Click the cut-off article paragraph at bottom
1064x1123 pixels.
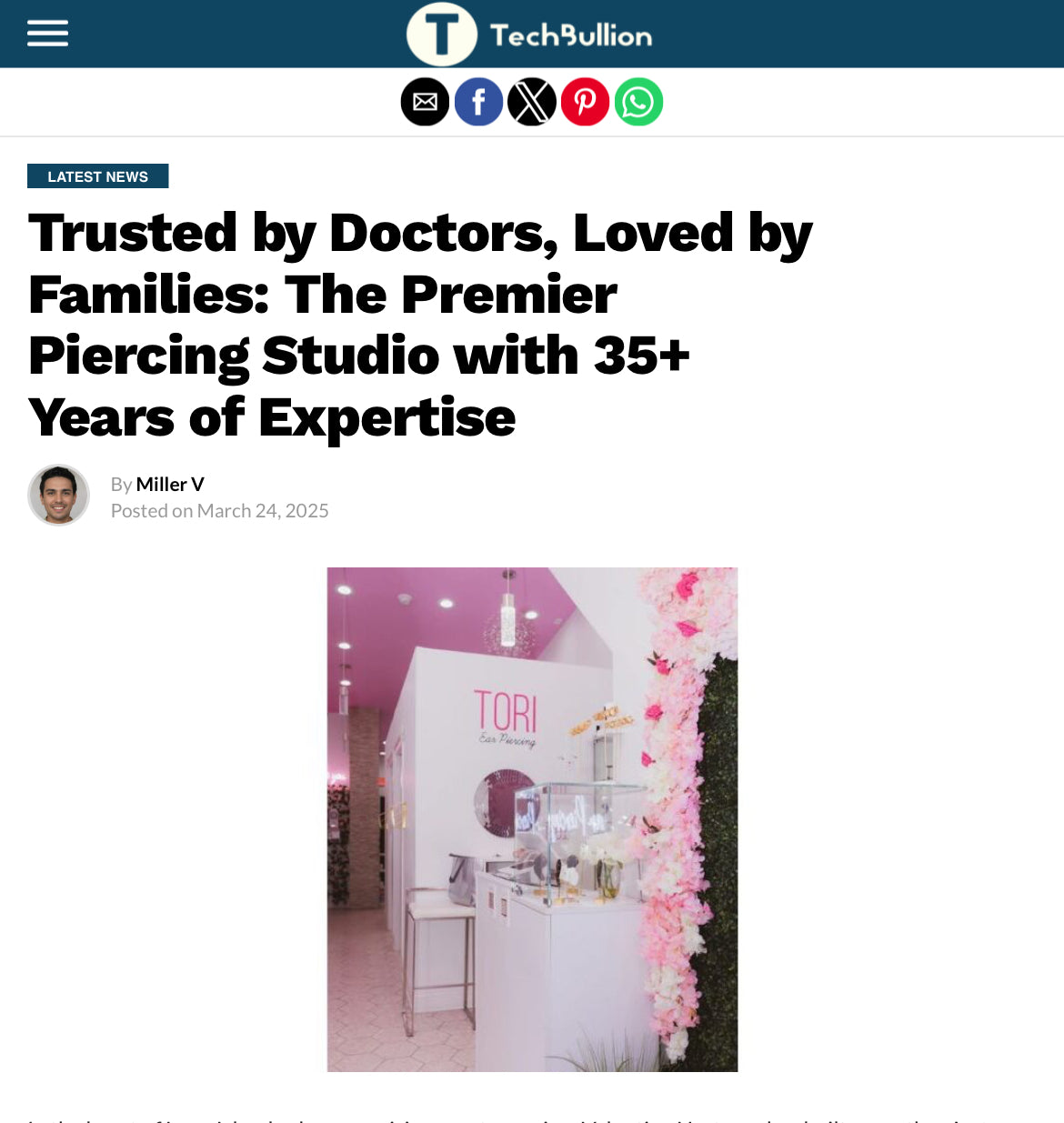(x=532, y=1119)
